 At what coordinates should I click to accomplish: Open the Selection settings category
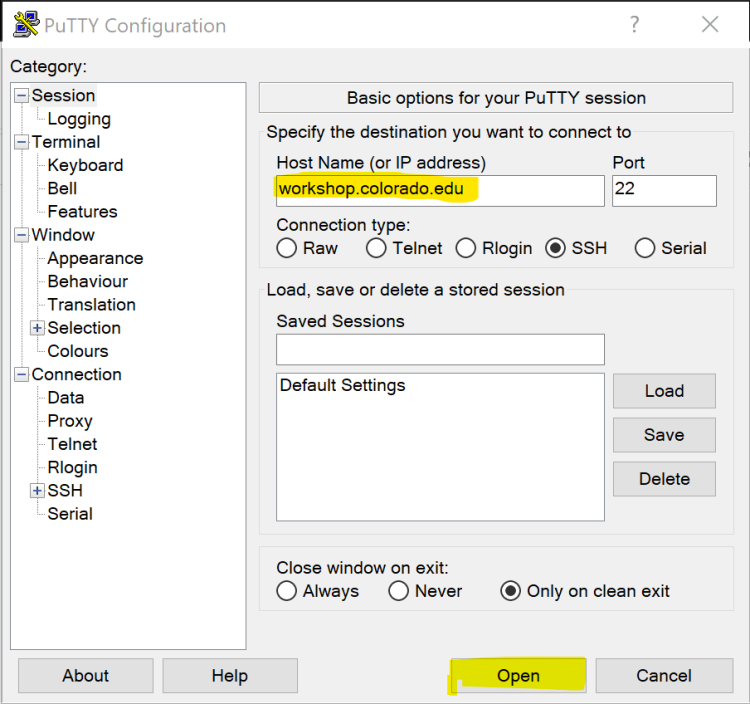84,328
